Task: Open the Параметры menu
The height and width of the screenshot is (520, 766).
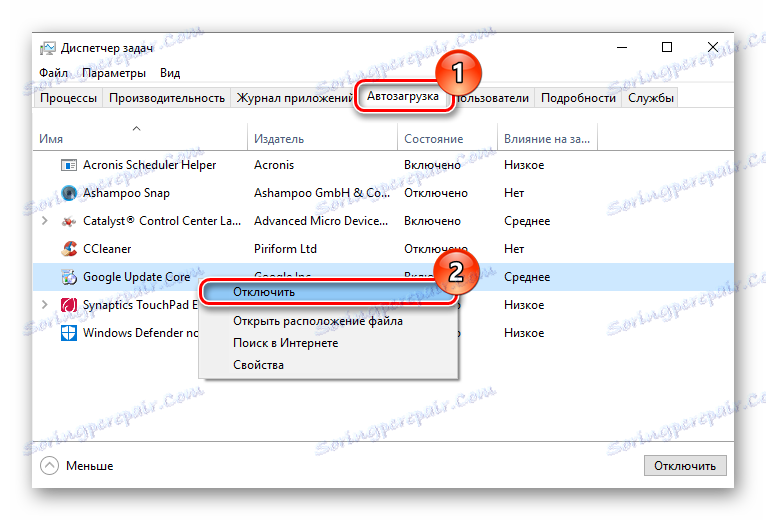Action: coord(114,73)
